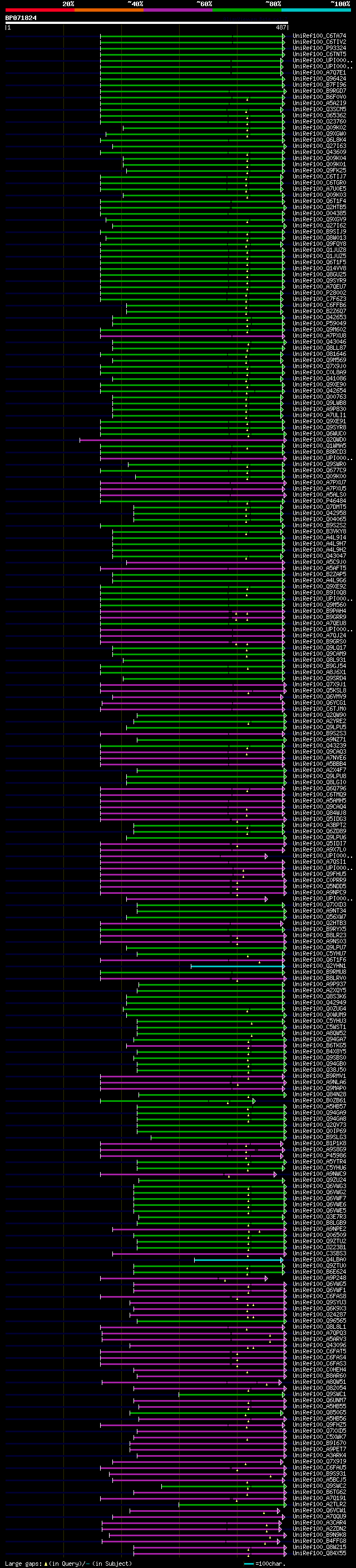This screenshot has height=1568, width=356.
Task: Click the UniRef100_A7PXU8 label
Action: tap(319, 335)
